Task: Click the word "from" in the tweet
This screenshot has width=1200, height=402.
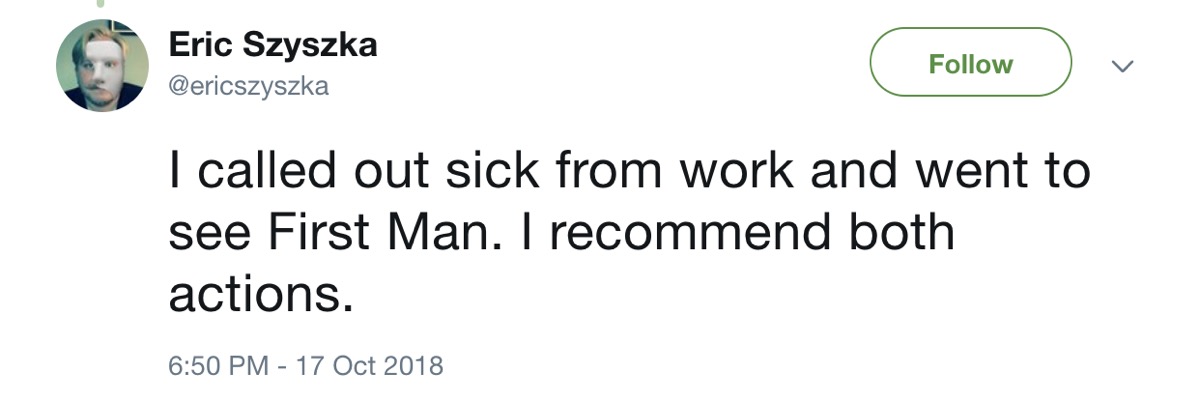Action: (610, 171)
